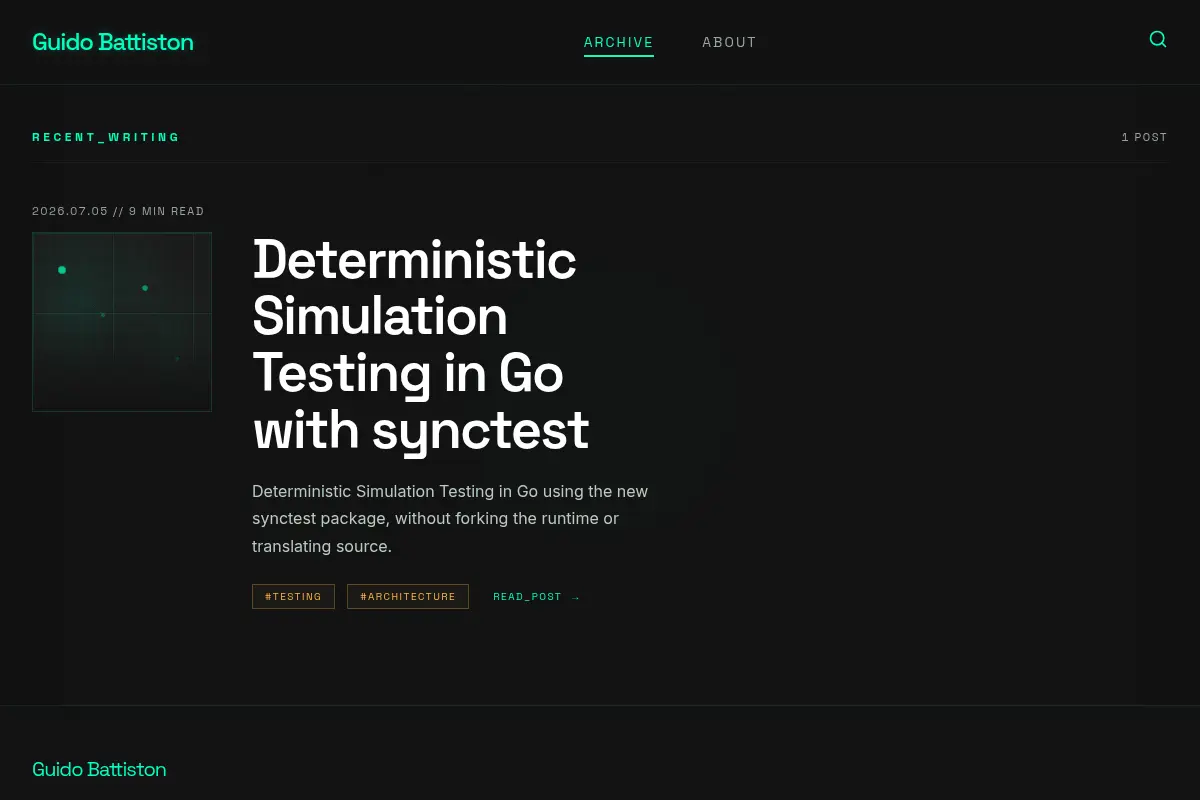Click the large bright green dot in the thumbnail
Screen dimensions: 1200x800
click(x=62, y=270)
